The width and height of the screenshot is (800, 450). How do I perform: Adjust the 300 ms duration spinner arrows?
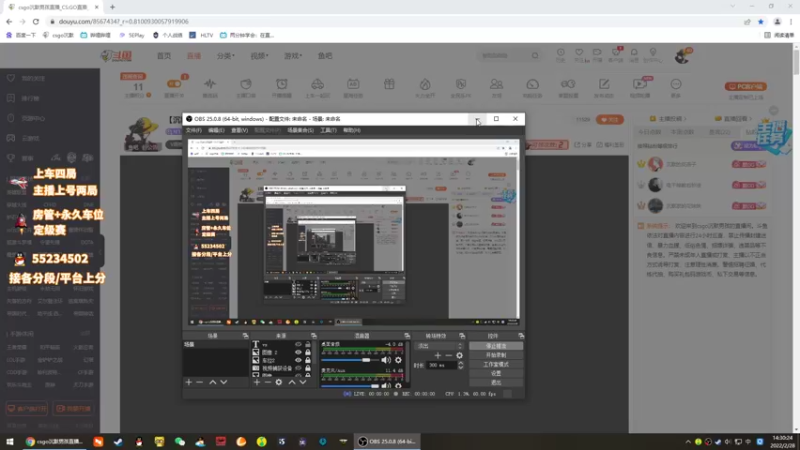tap(461, 365)
